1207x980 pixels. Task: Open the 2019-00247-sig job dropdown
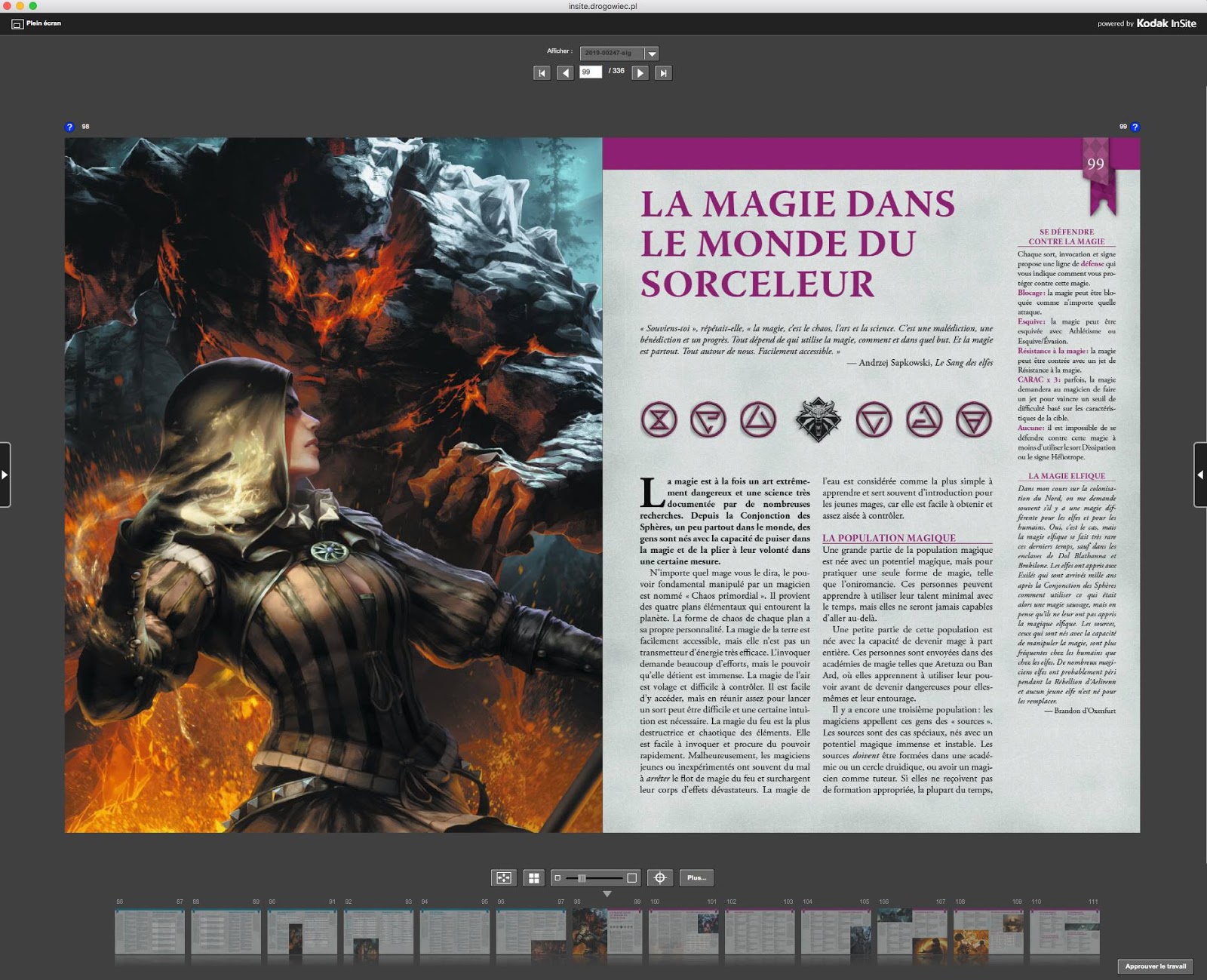(x=651, y=54)
